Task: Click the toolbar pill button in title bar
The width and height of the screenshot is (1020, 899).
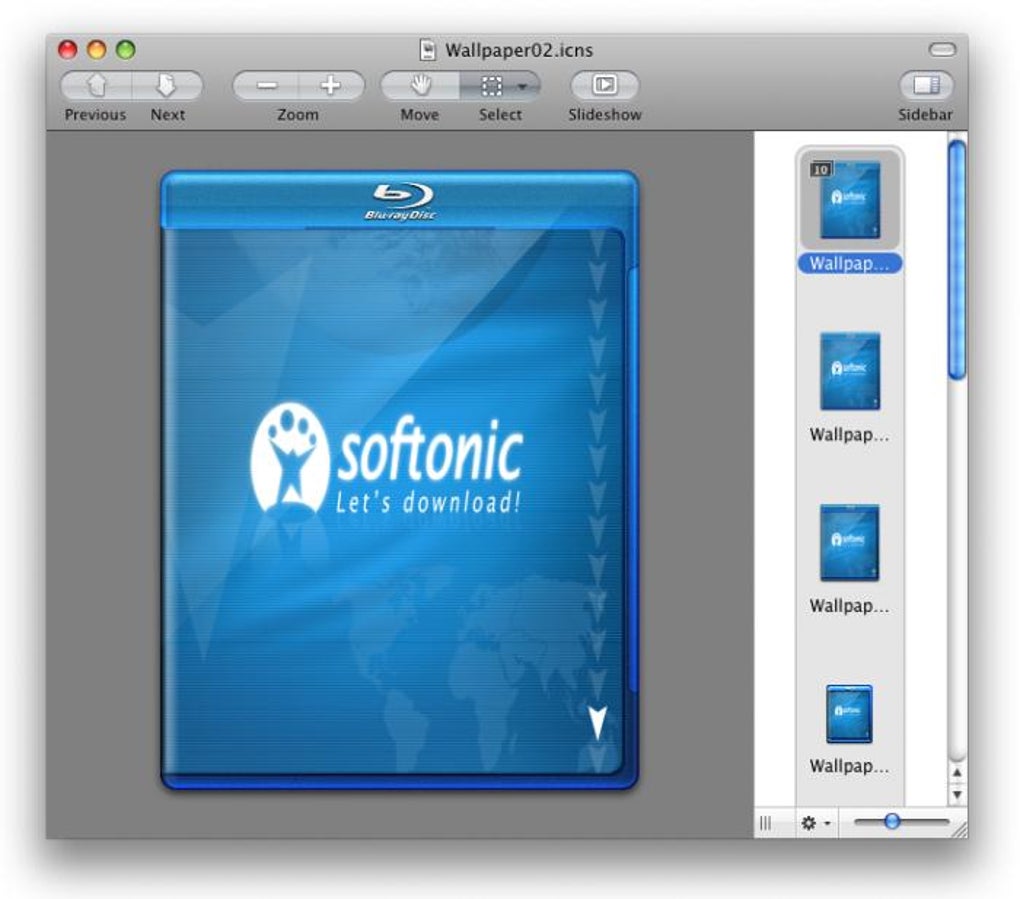Action: pyautogui.click(x=942, y=49)
